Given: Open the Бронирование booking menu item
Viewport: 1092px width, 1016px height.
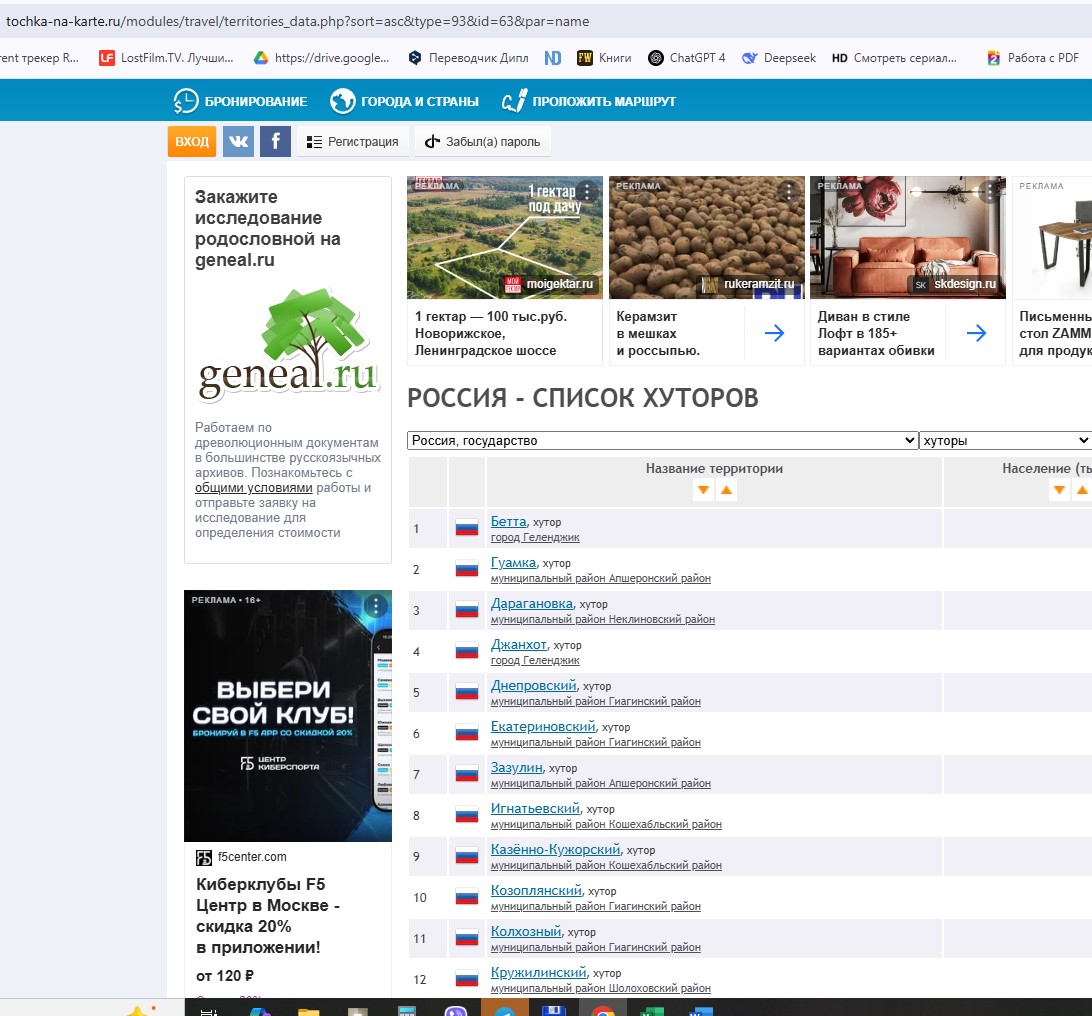Looking at the screenshot, I should click(x=240, y=102).
